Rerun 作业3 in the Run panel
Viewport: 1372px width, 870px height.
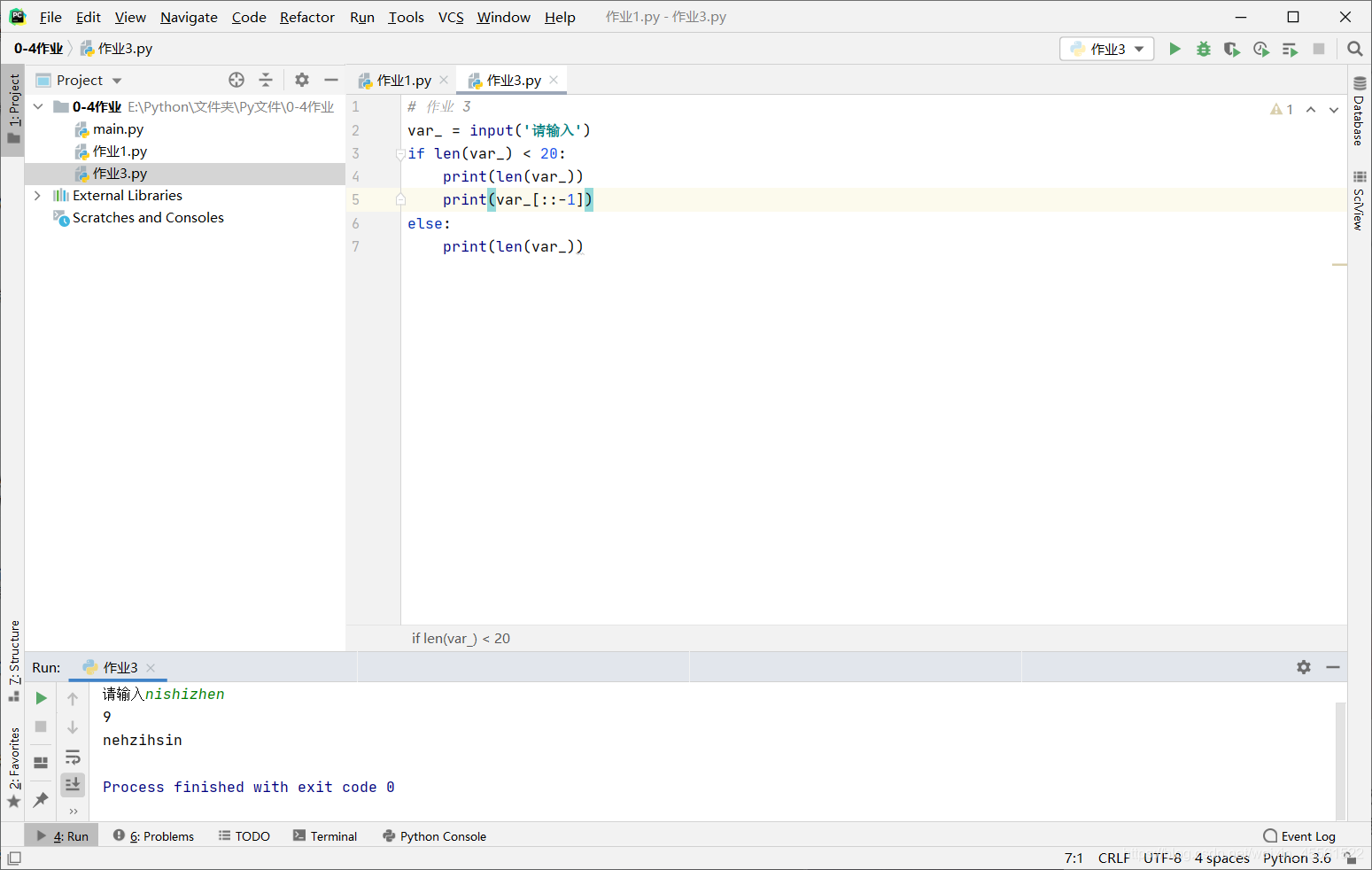pos(41,698)
